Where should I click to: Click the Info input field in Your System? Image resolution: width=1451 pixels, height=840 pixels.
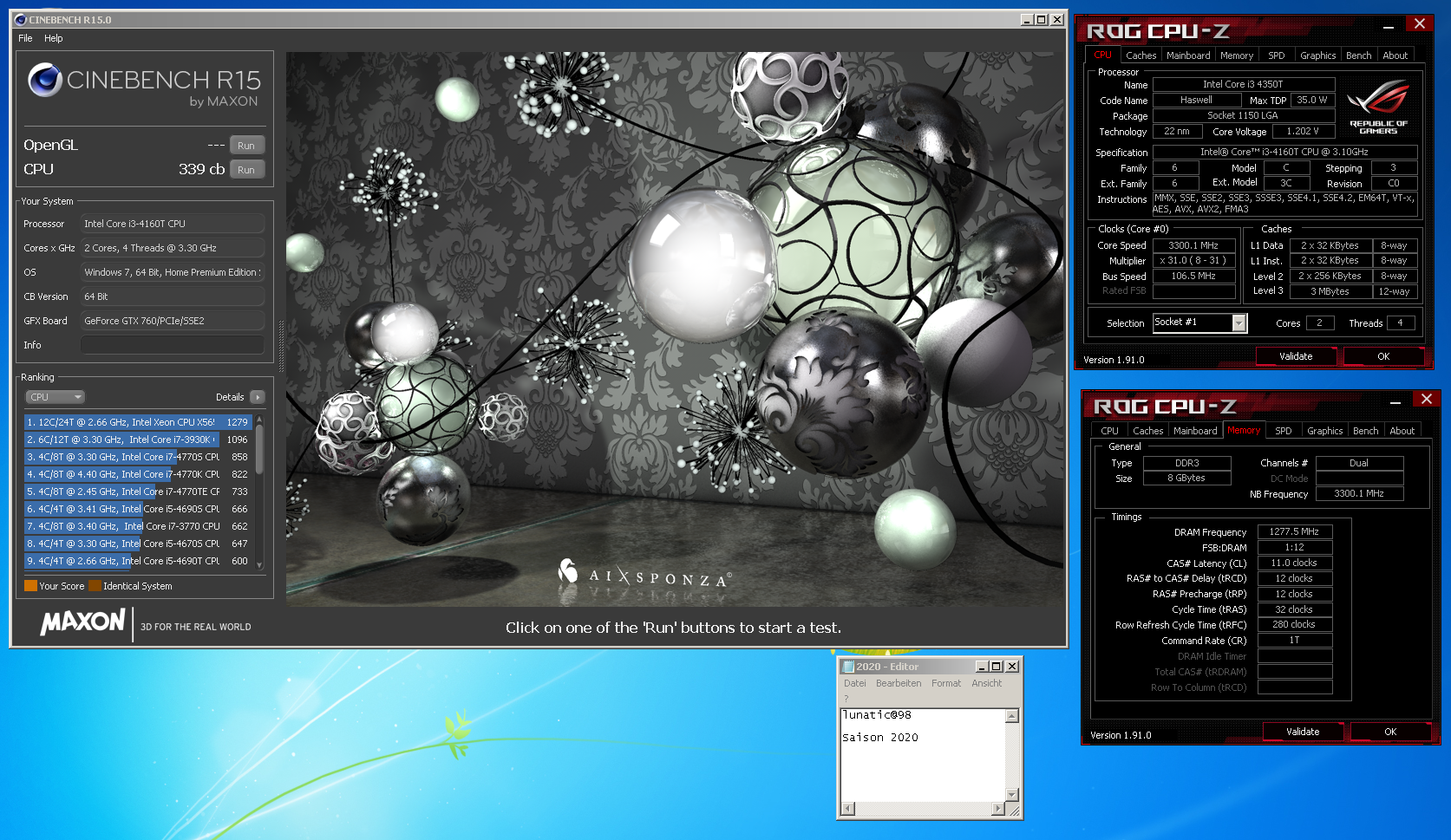pos(172,345)
